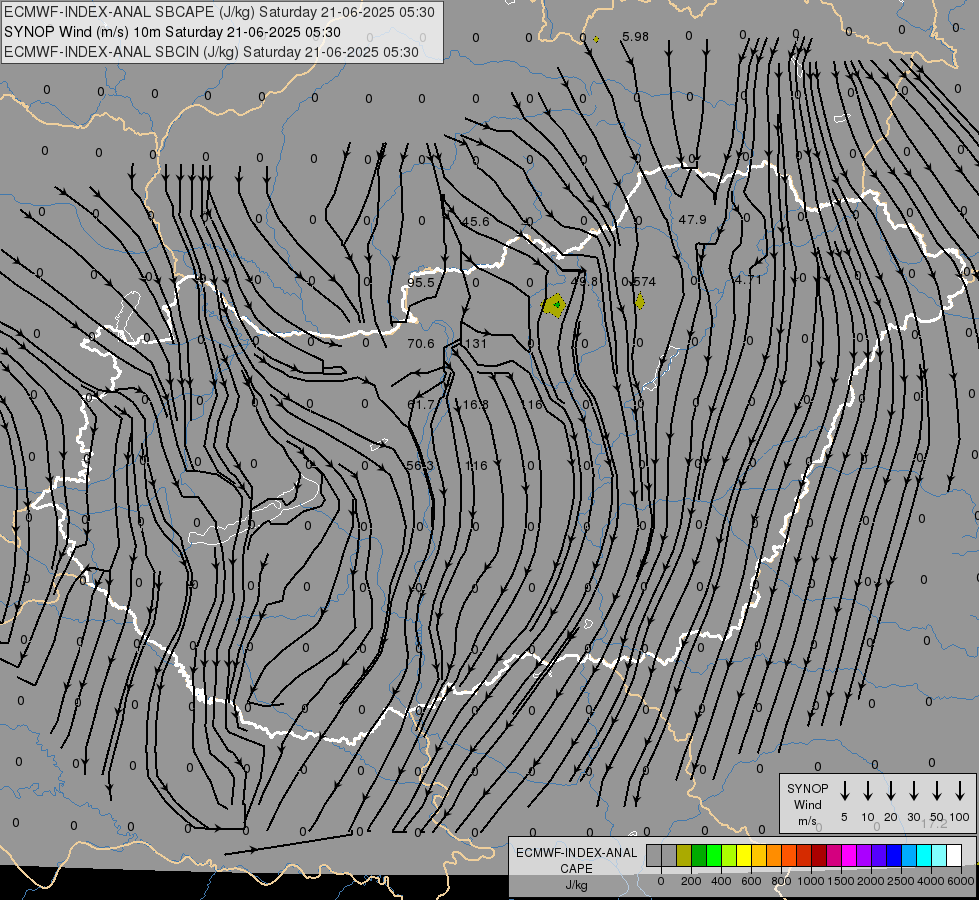
Task: Click the 200 tick label on the CAPE scale
Action: point(691,881)
